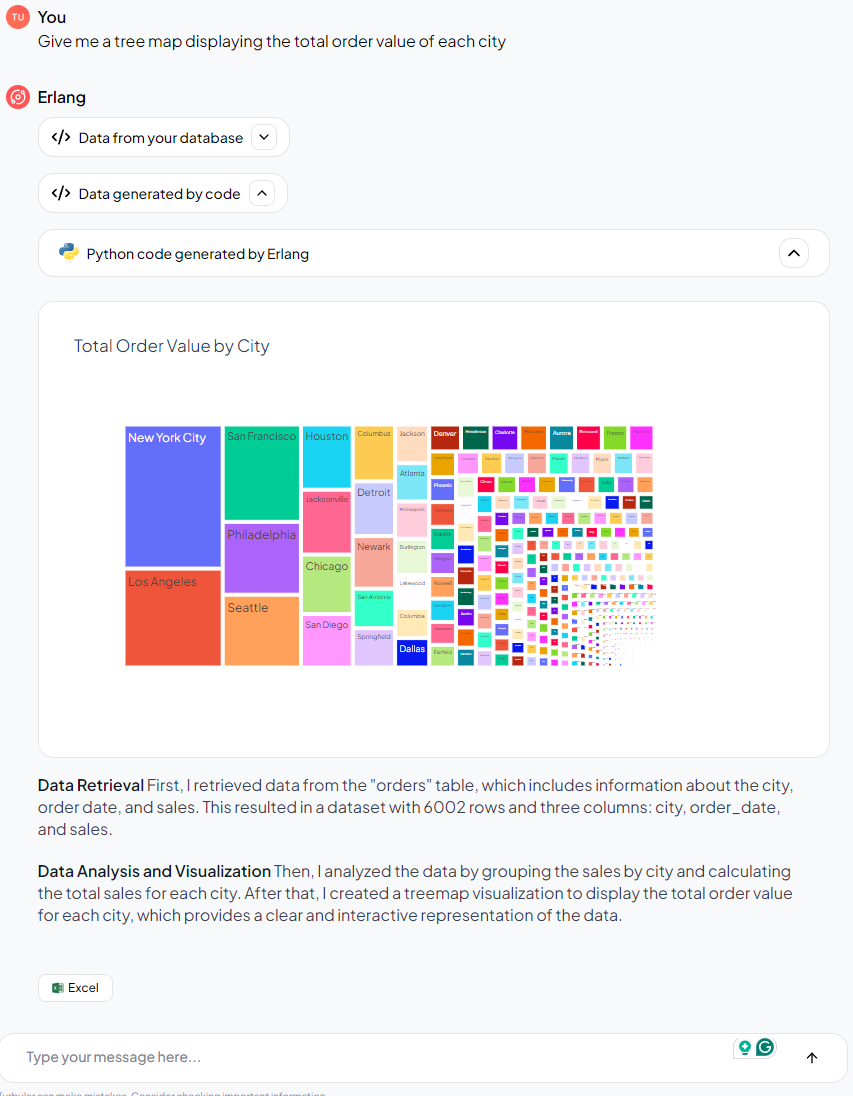Click the Grammarly G icon
Viewport: 853px width, 1096px height.
pyautogui.click(x=765, y=1047)
